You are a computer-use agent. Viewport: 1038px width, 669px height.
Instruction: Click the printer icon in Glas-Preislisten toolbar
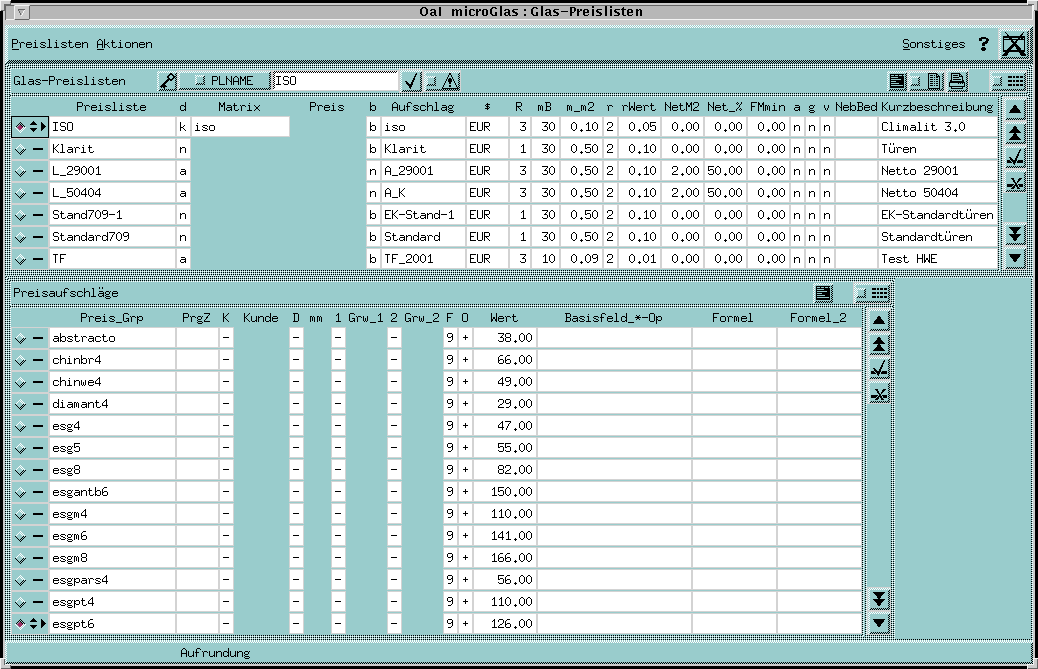click(957, 81)
